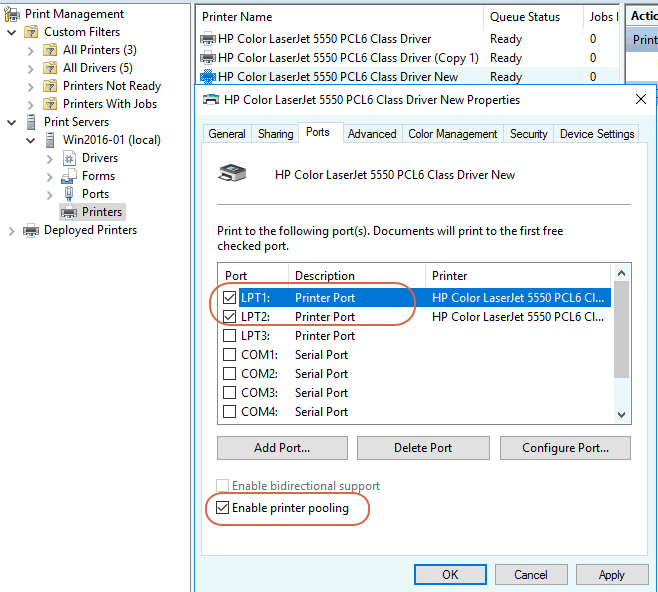Image resolution: width=658 pixels, height=592 pixels.
Task: Click the Add Port... button
Action: (x=282, y=448)
